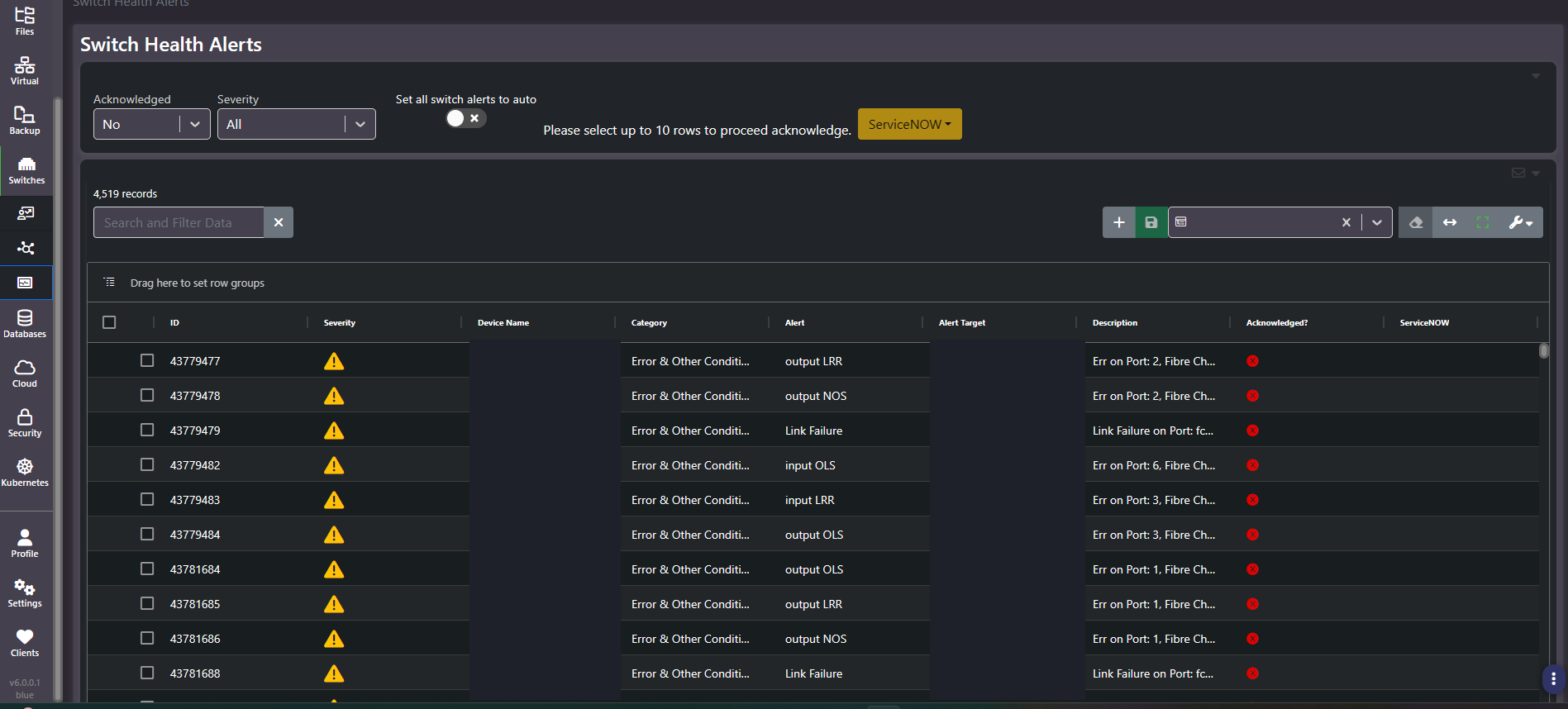This screenshot has width=1568, height=709.
Task: Click 'Link Failure' alert for ID 43779479
Action: click(813, 431)
